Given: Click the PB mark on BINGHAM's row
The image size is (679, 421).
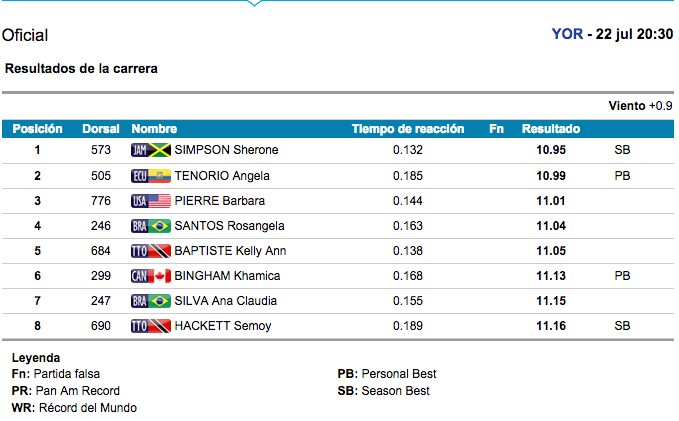Looking at the screenshot, I should [x=622, y=276].
